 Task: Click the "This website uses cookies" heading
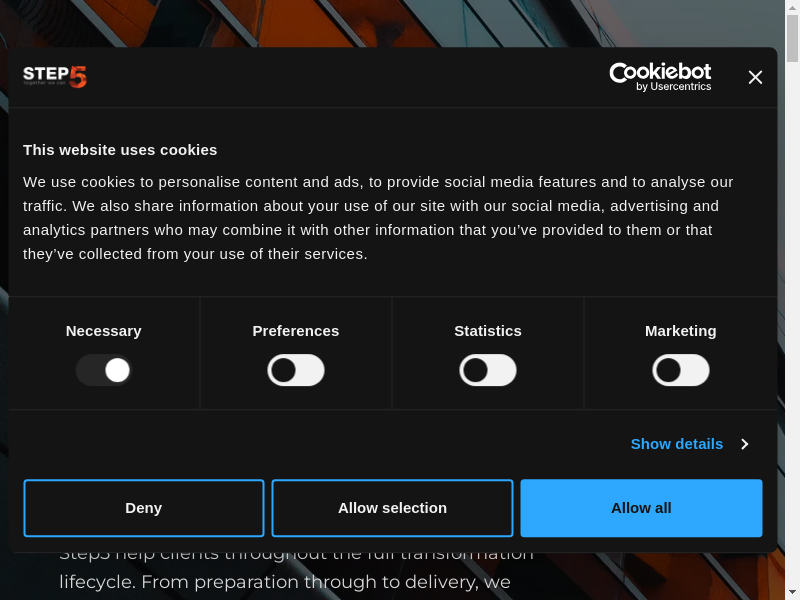point(120,149)
